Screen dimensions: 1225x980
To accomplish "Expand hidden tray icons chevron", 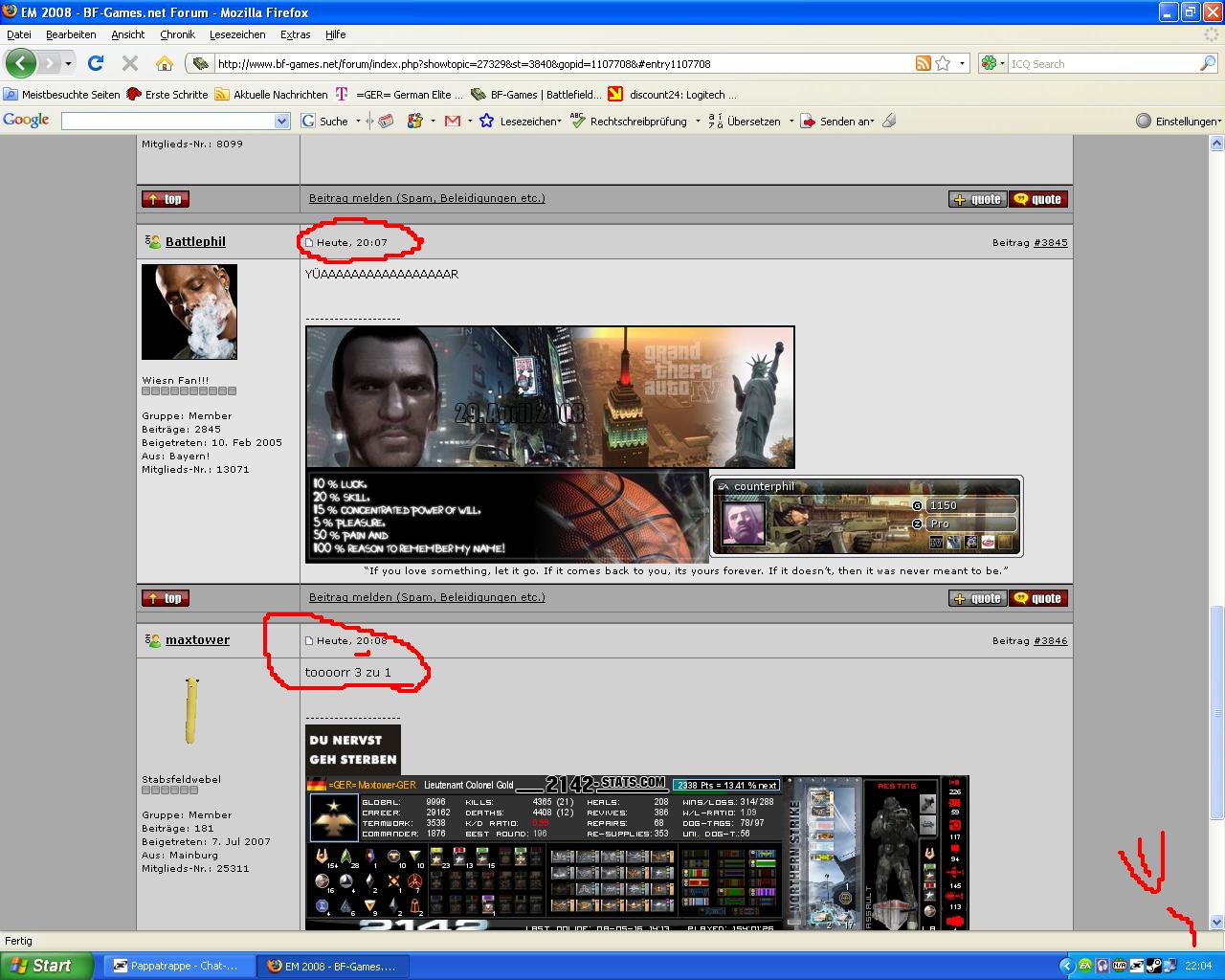I will tap(1067, 966).
